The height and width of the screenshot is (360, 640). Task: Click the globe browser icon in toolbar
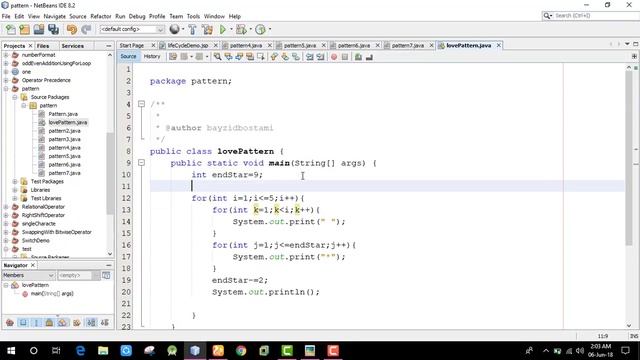coord(174,29)
